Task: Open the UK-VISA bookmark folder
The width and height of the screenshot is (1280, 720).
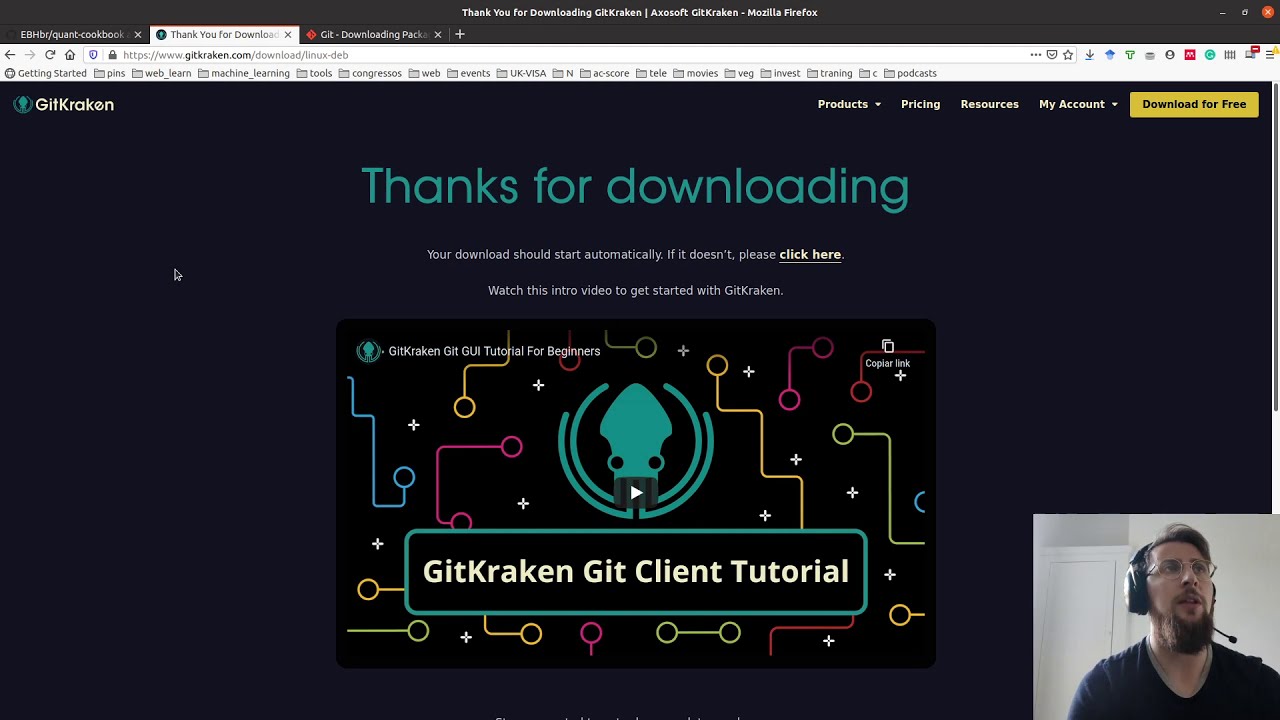Action: pyautogui.click(x=522, y=73)
